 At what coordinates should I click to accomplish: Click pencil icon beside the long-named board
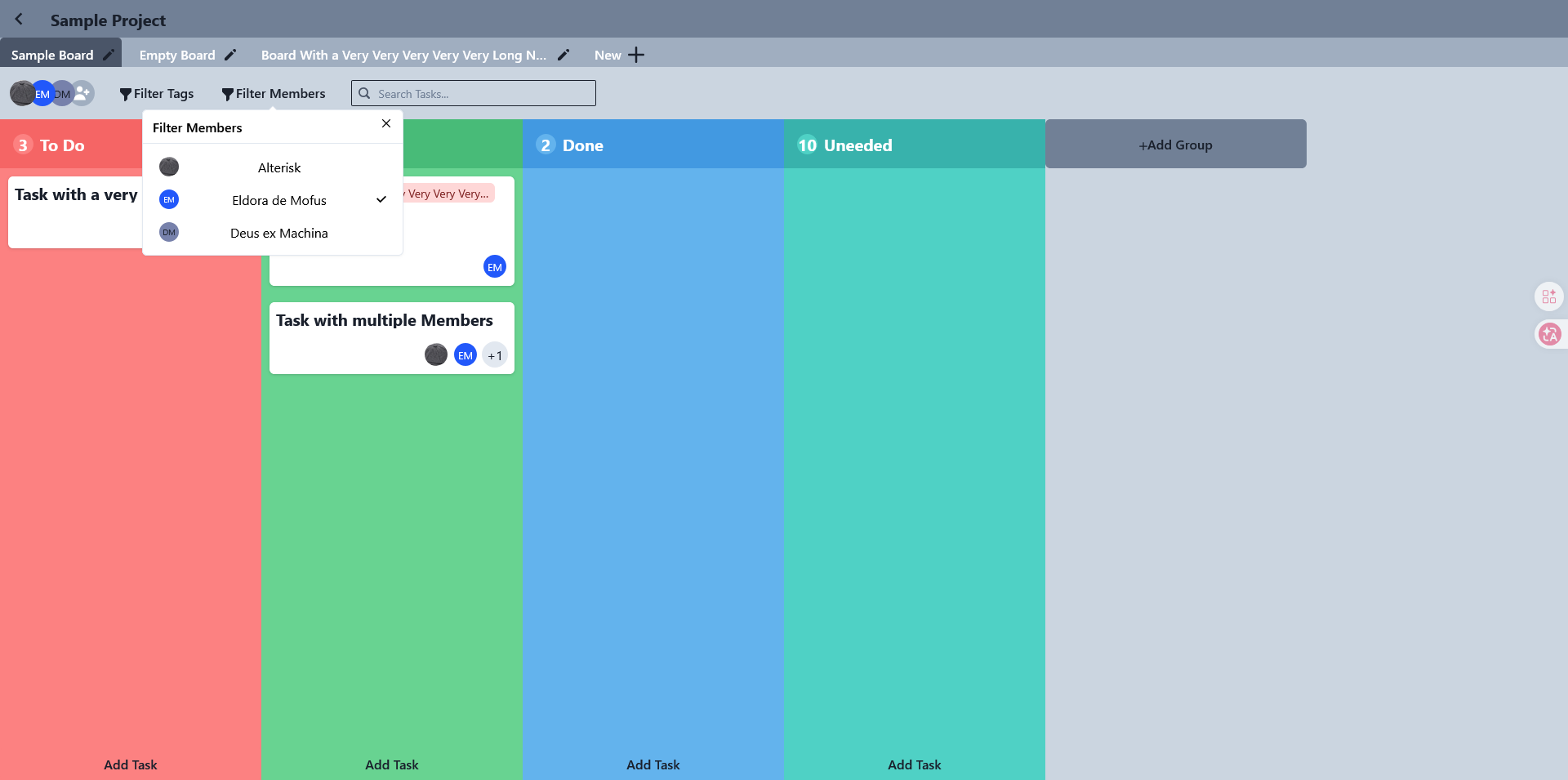click(563, 55)
